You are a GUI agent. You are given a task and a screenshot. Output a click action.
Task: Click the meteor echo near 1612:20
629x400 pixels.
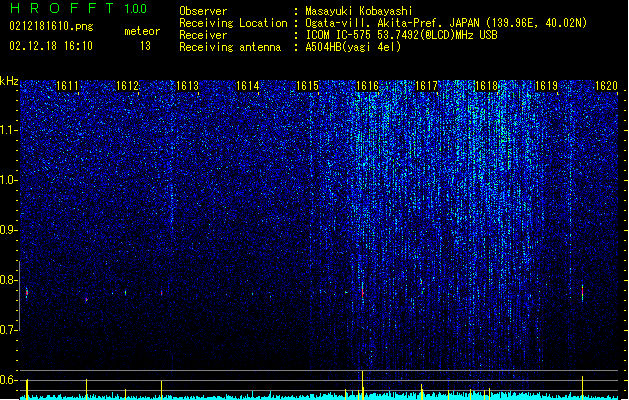(161, 293)
